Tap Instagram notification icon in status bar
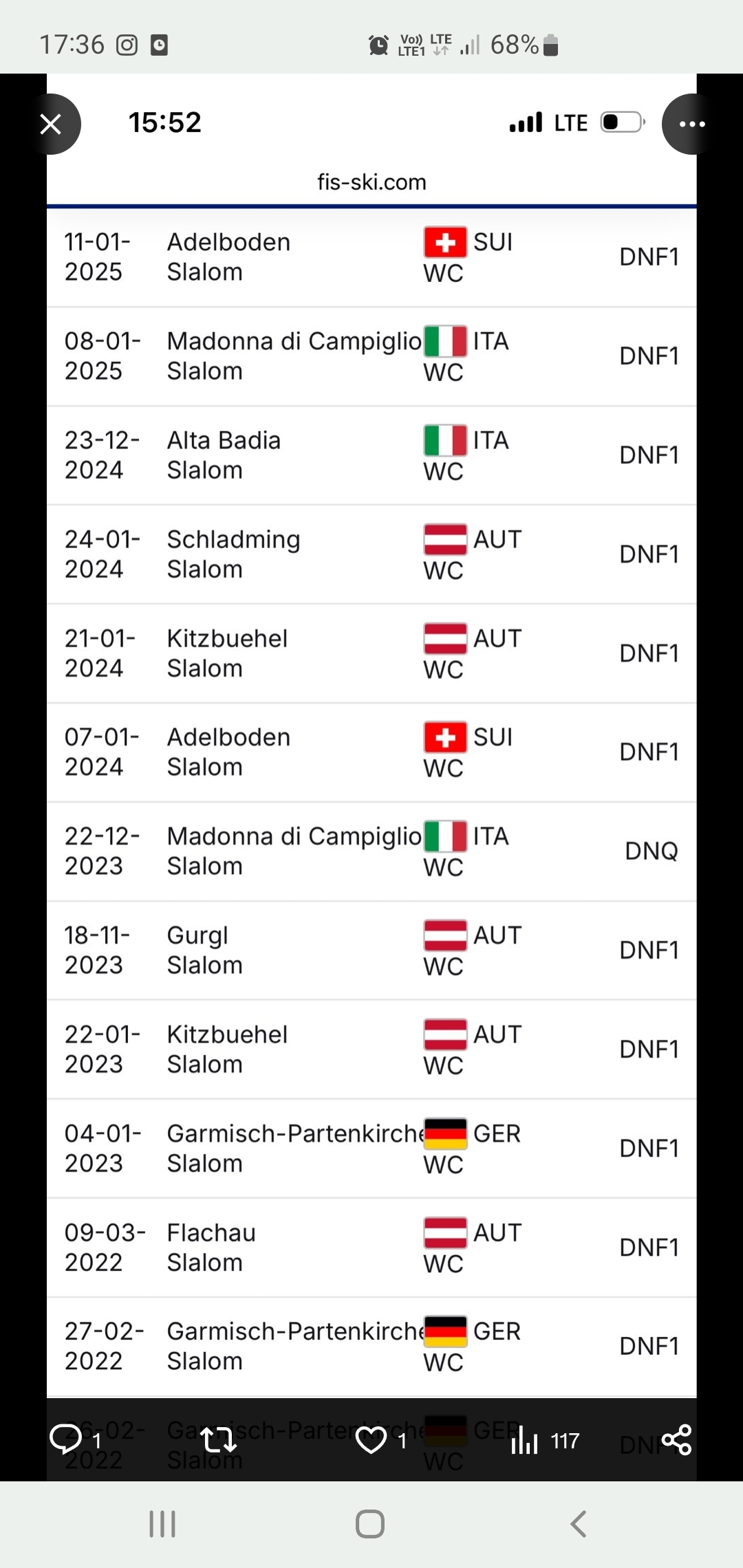This screenshot has width=743, height=1568. (x=127, y=45)
